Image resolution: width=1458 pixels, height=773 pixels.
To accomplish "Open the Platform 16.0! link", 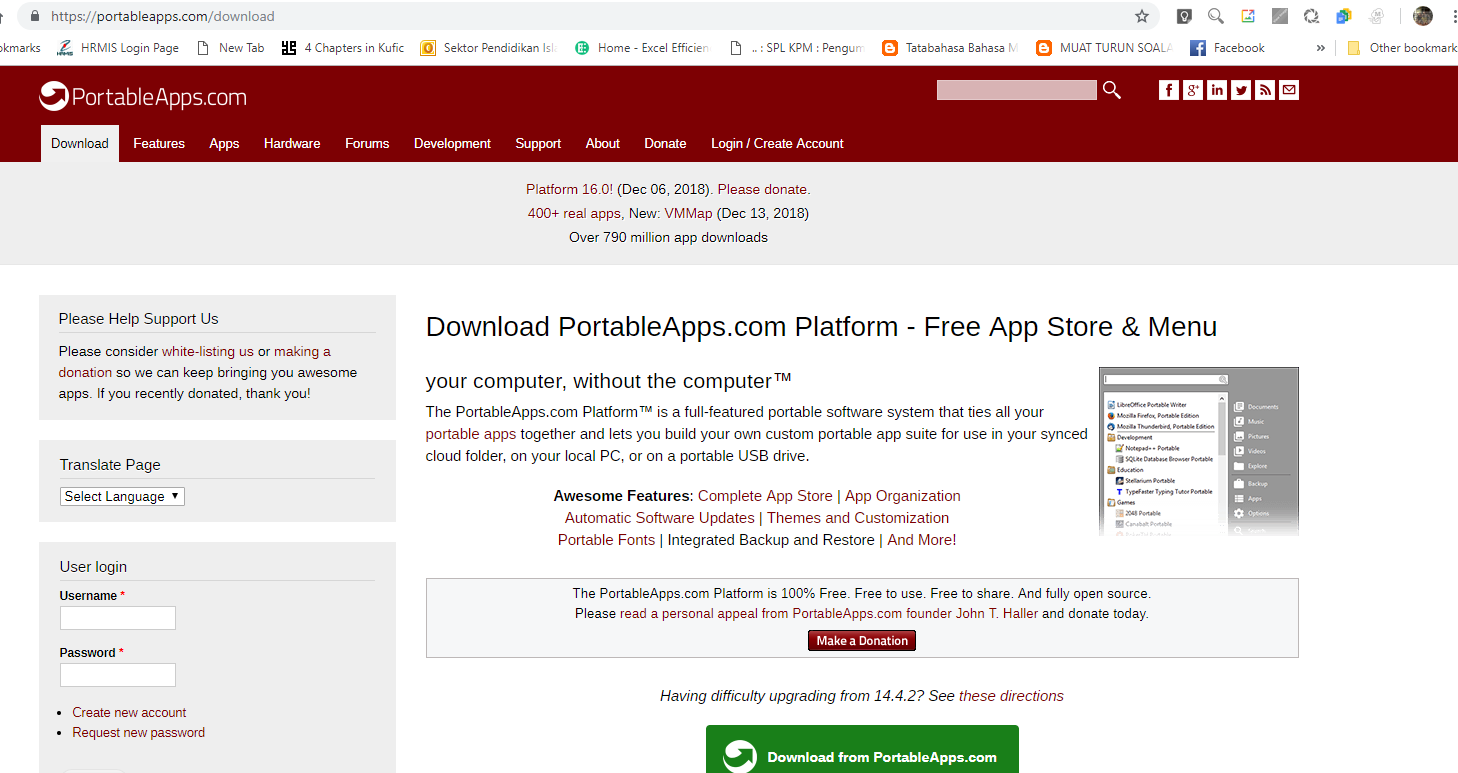I will click(569, 189).
